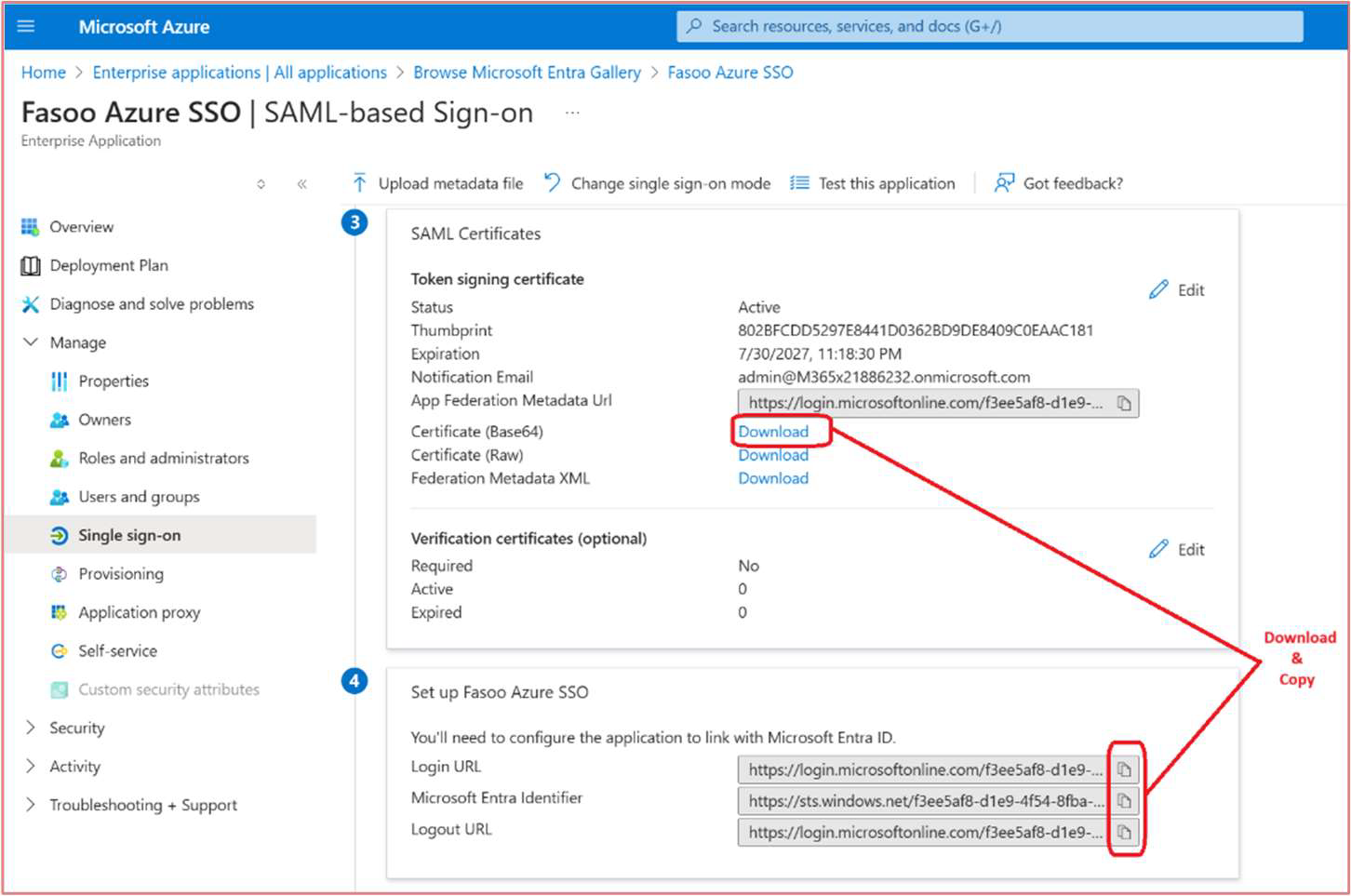This screenshot has width=1351, height=896.
Task: Expand Troubleshooting + Support chevron
Action: 31,805
